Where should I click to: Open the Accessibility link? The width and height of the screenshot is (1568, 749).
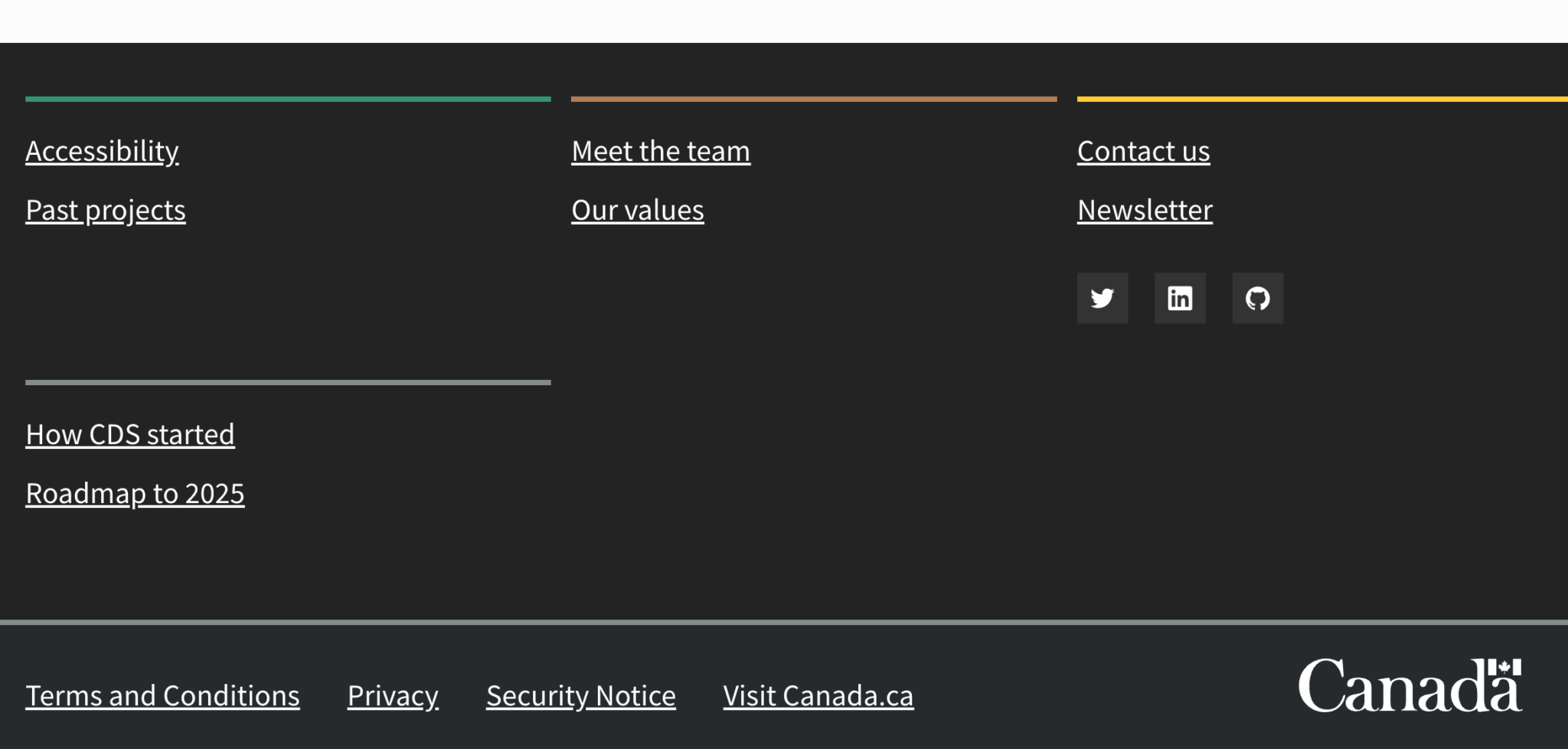click(102, 151)
